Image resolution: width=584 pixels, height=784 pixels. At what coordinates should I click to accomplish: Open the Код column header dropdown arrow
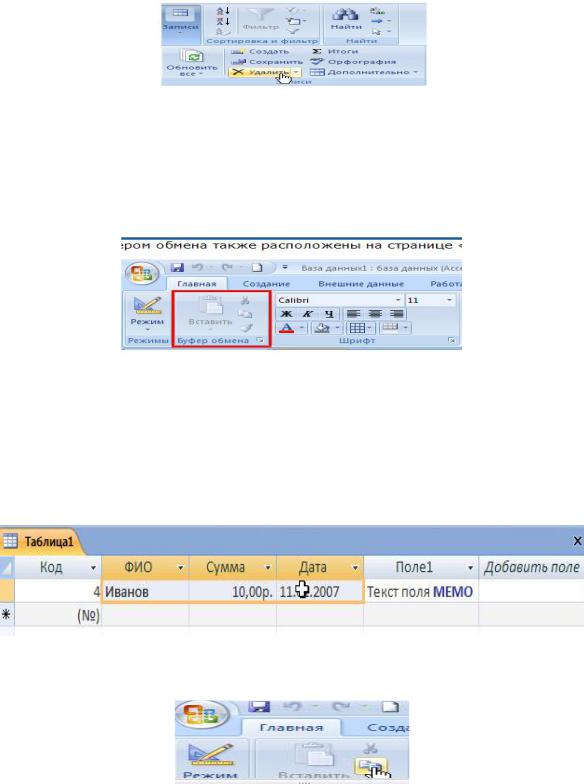[x=93, y=568]
